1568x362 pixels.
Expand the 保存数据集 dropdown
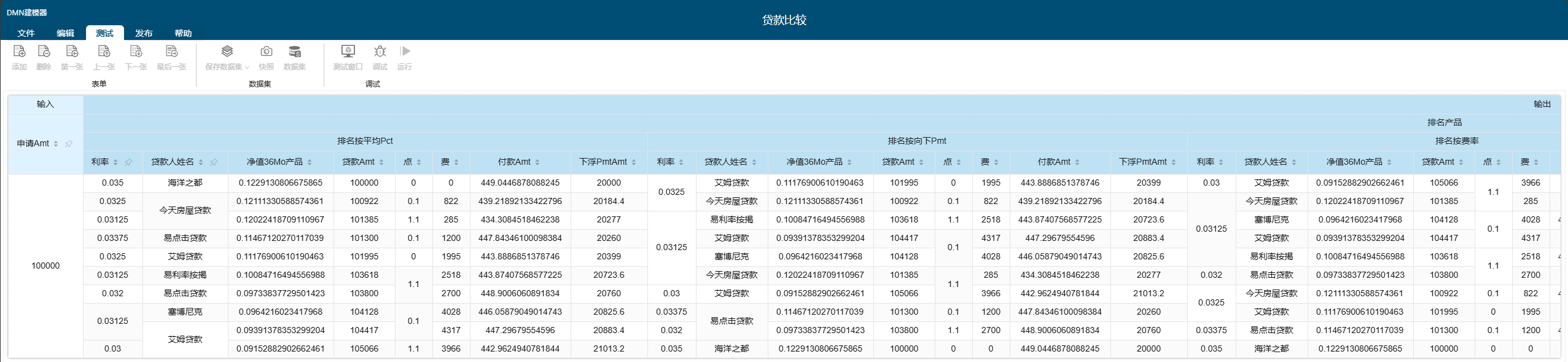247,67
